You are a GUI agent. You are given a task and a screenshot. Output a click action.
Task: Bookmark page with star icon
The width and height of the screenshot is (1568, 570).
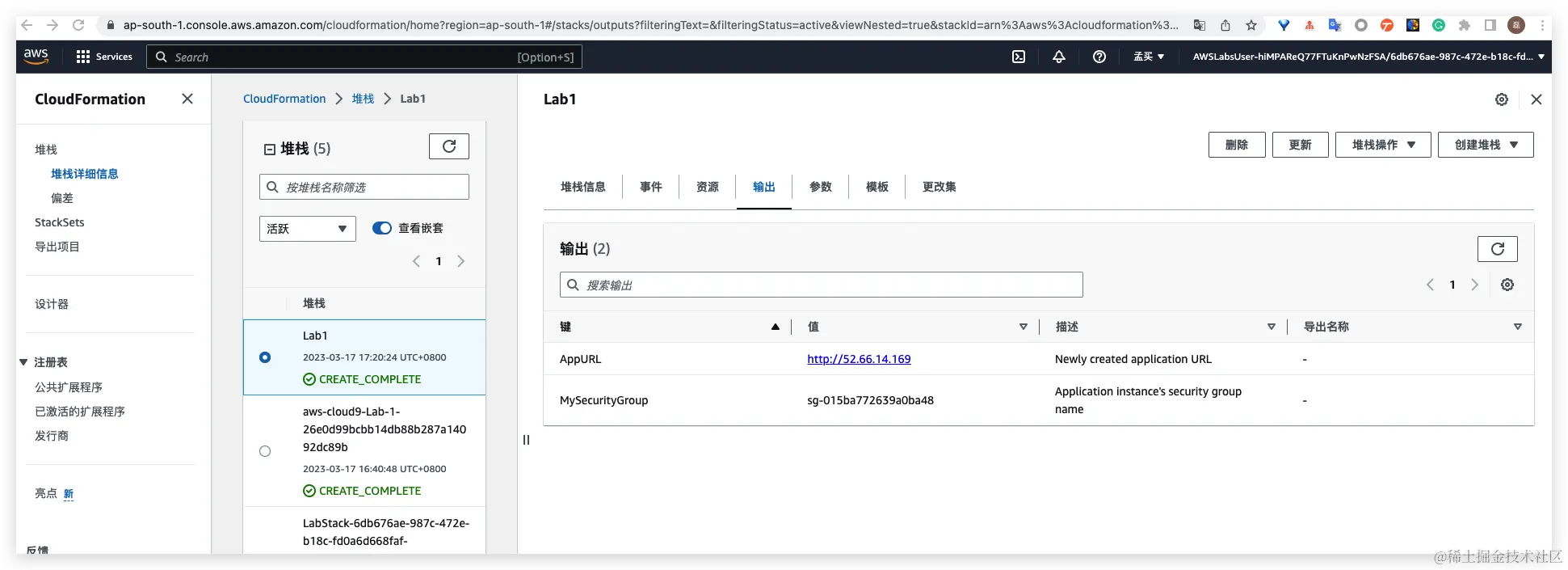pos(1251,25)
